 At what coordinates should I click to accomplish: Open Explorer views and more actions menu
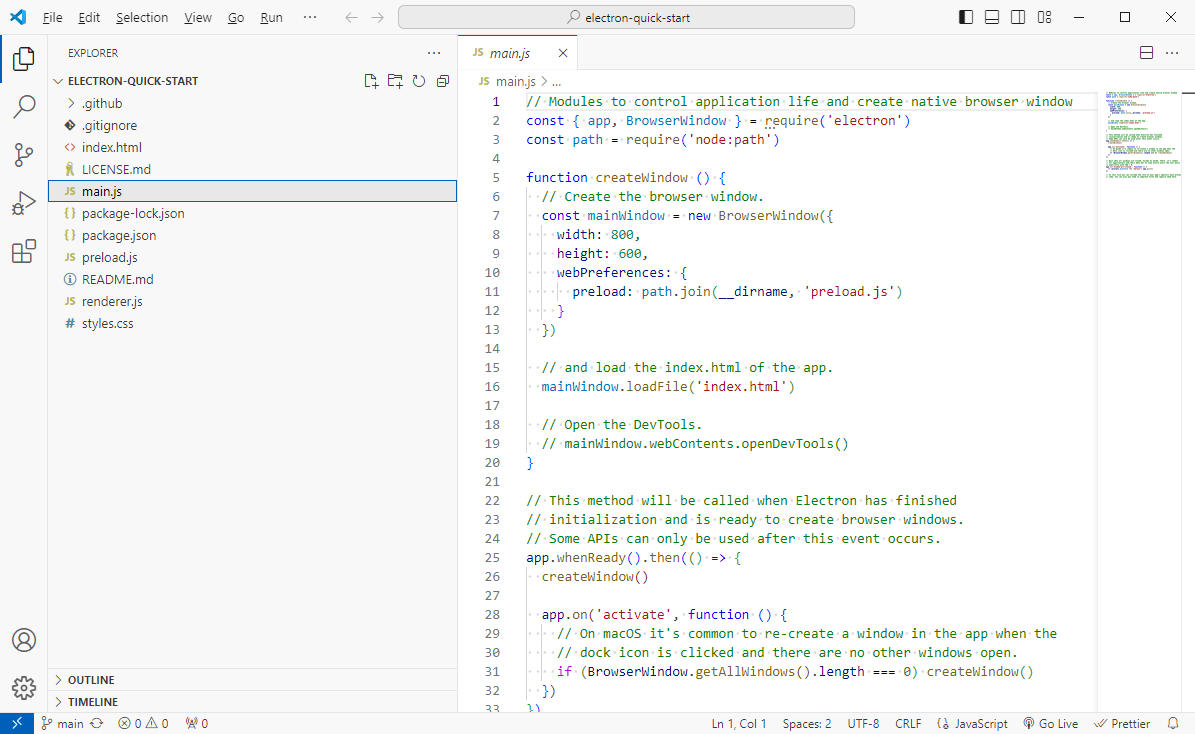(434, 53)
